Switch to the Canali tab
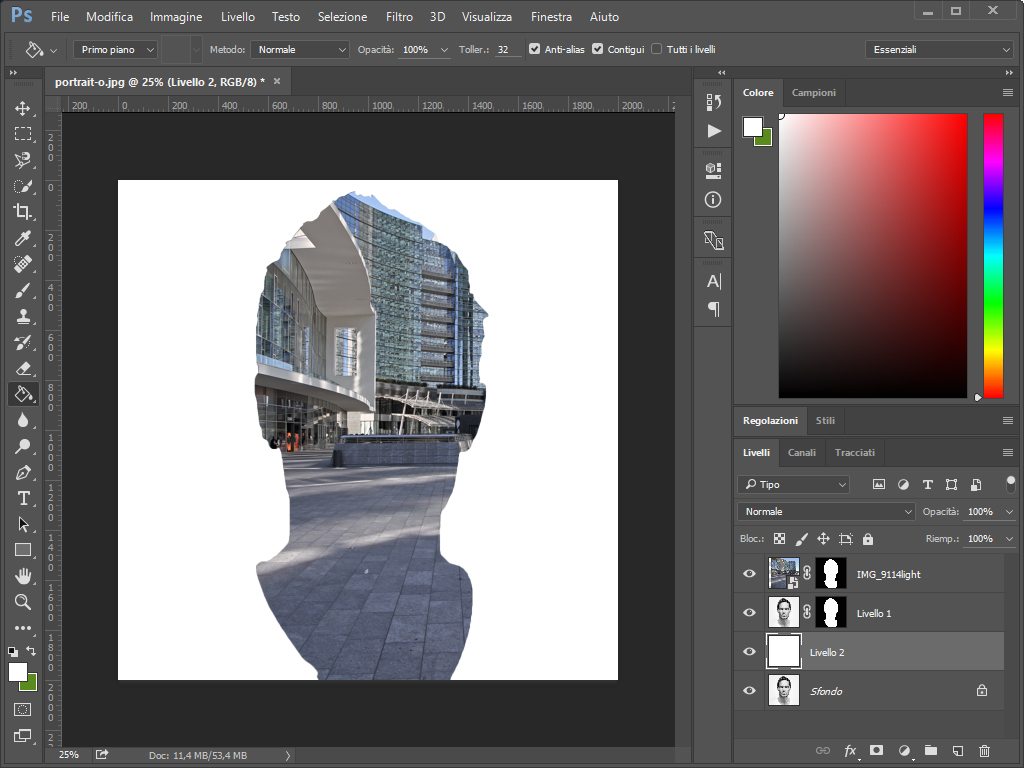 pos(801,452)
